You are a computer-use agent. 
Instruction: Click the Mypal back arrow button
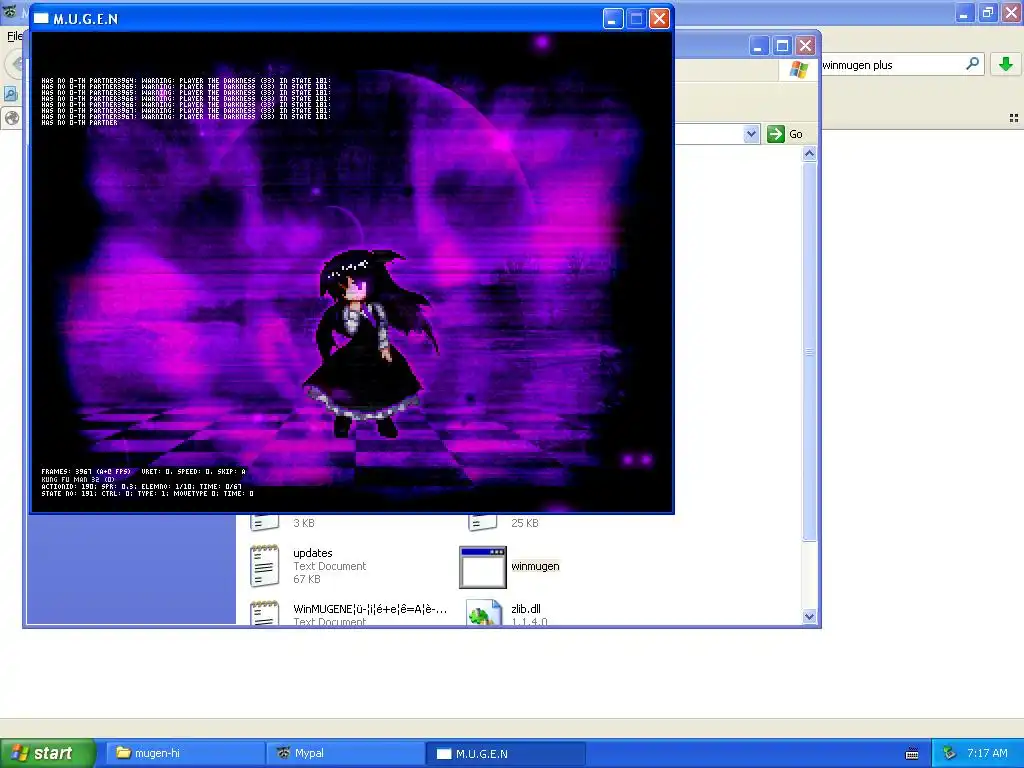[16, 63]
